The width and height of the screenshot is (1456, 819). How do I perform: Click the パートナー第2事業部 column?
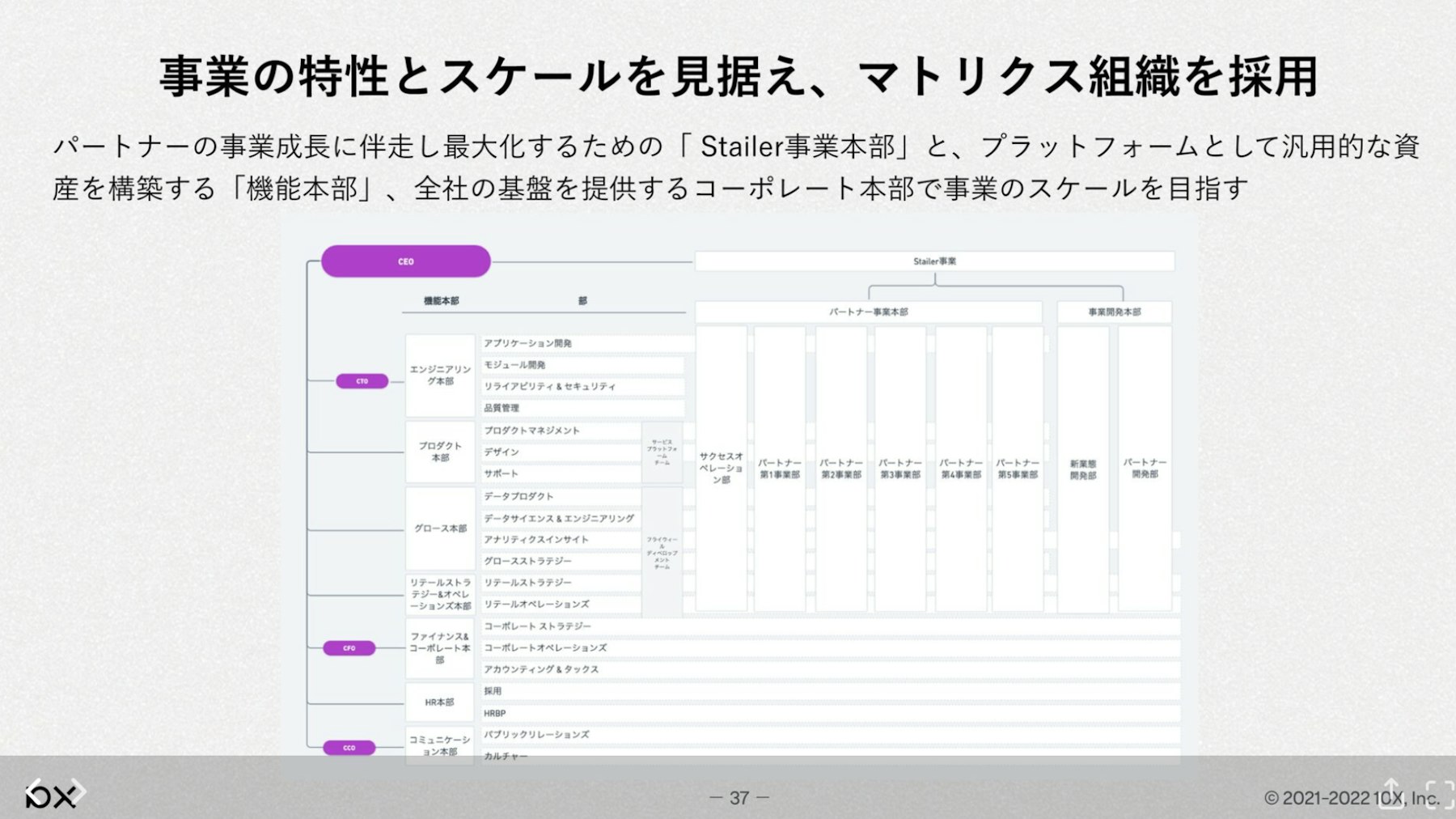pyautogui.click(x=841, y=469)
